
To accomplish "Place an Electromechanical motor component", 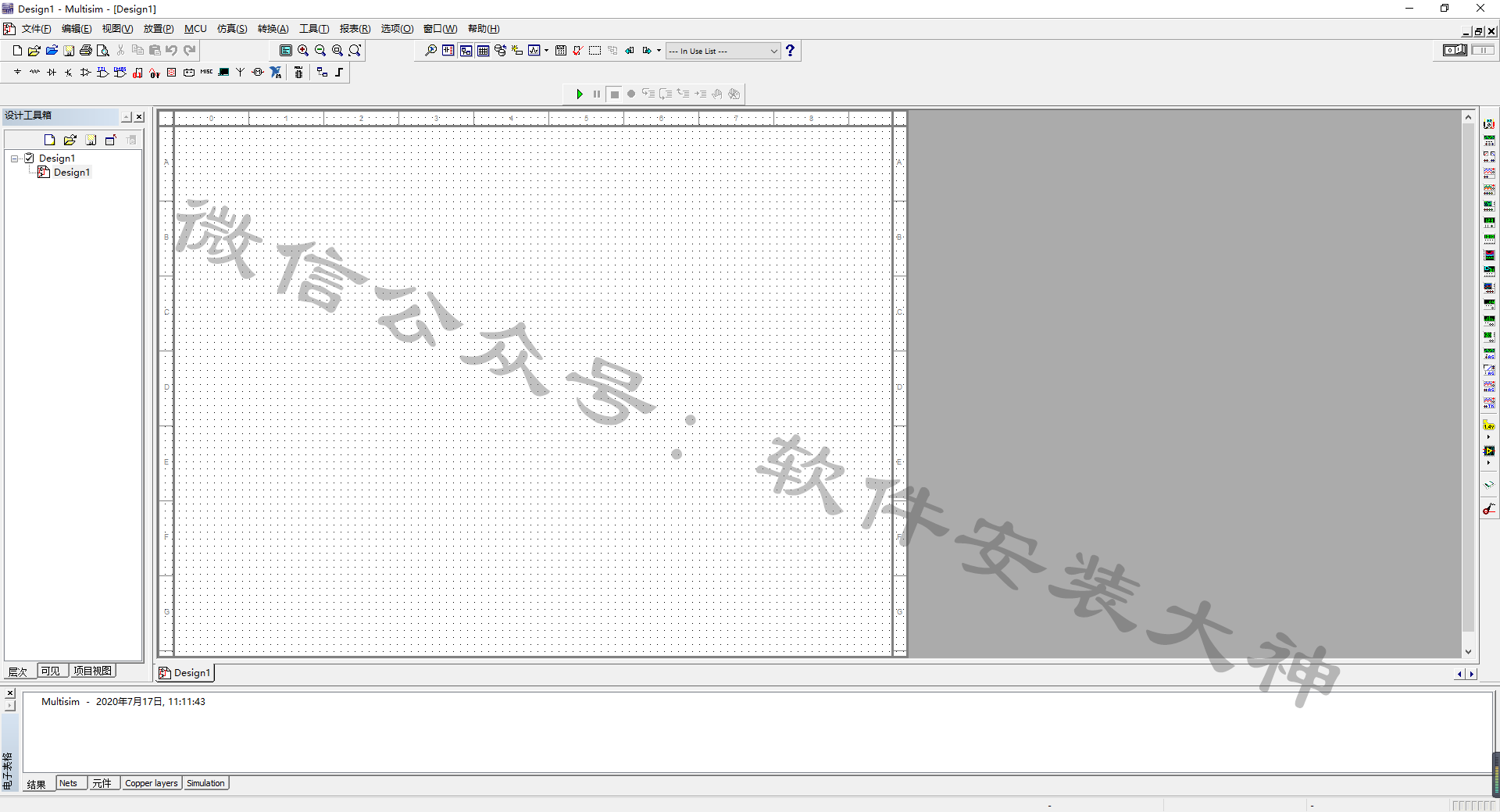I will click(x=258, y=72).
